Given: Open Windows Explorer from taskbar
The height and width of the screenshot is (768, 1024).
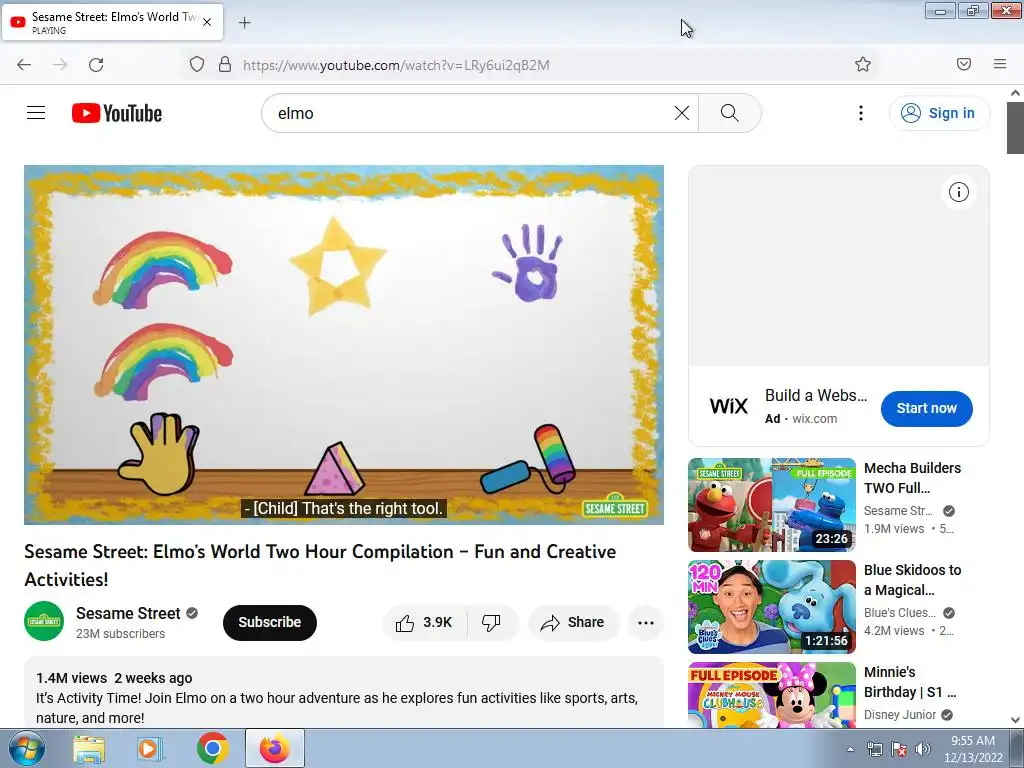Looking at the screenshot, I should click(x=89, y=748).
